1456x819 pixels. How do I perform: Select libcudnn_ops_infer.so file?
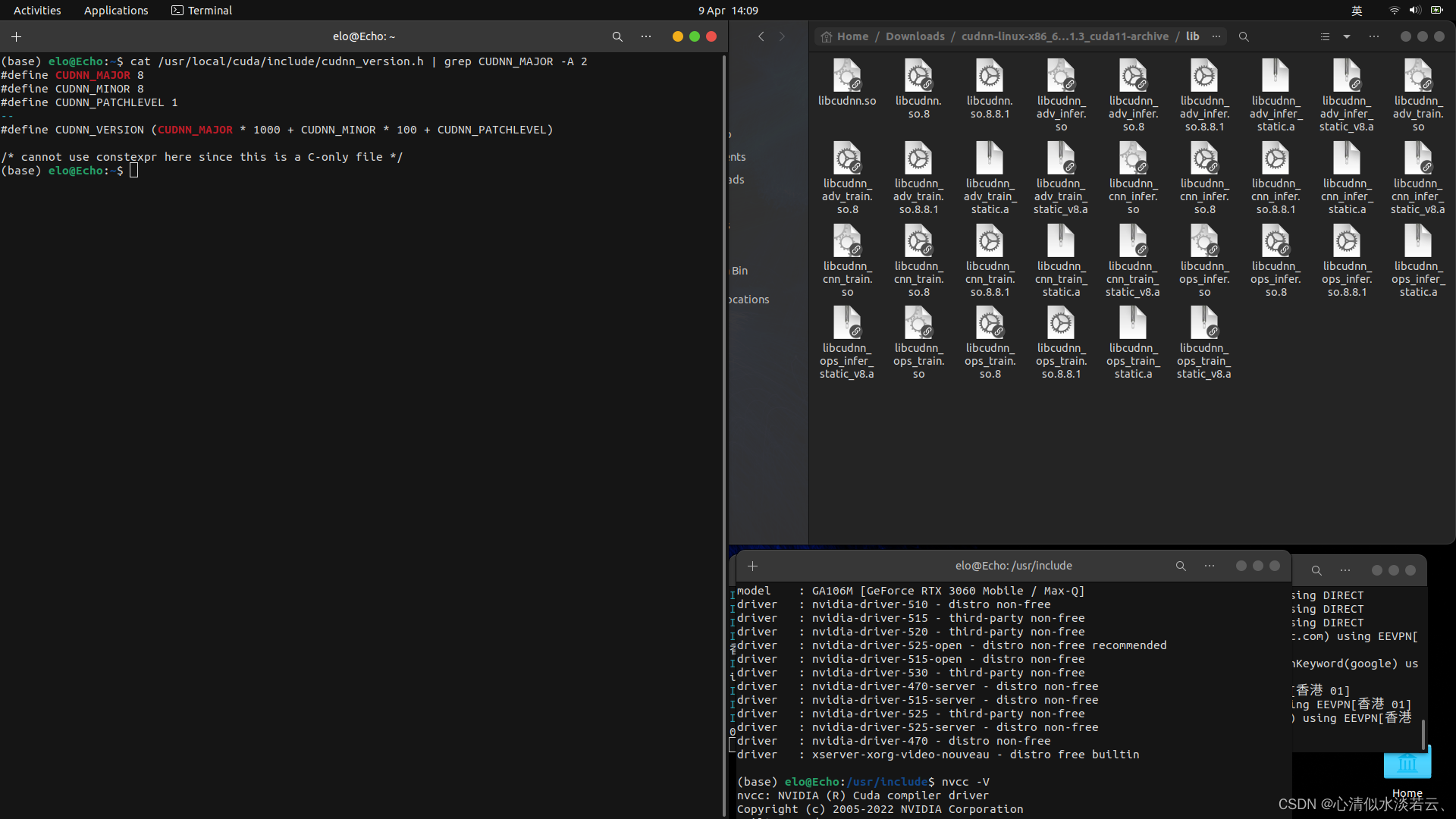(1204, 261)
